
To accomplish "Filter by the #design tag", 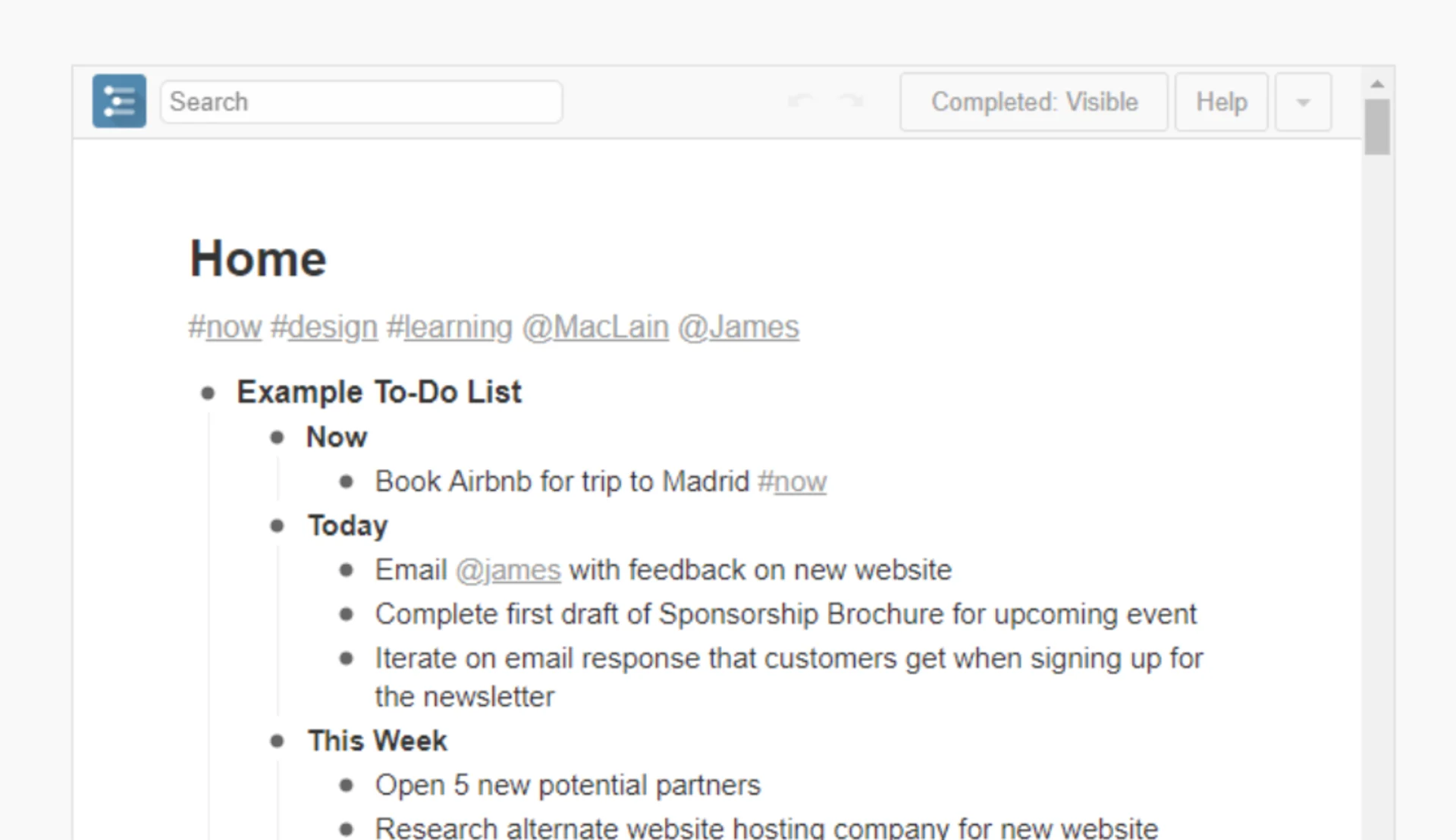I will [x=325, y=327].
